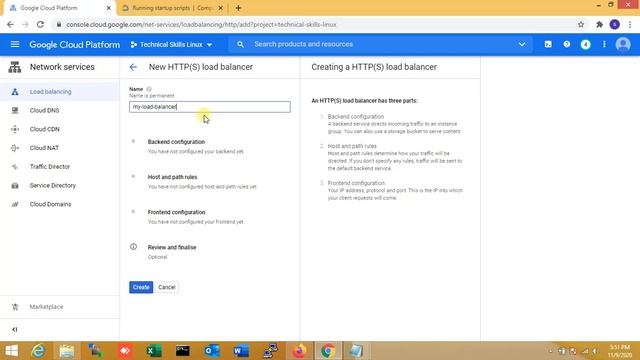The image size is (640, 360).
Task: Open the Technical Skills Linux project selector
Action: tap(171, 44)
